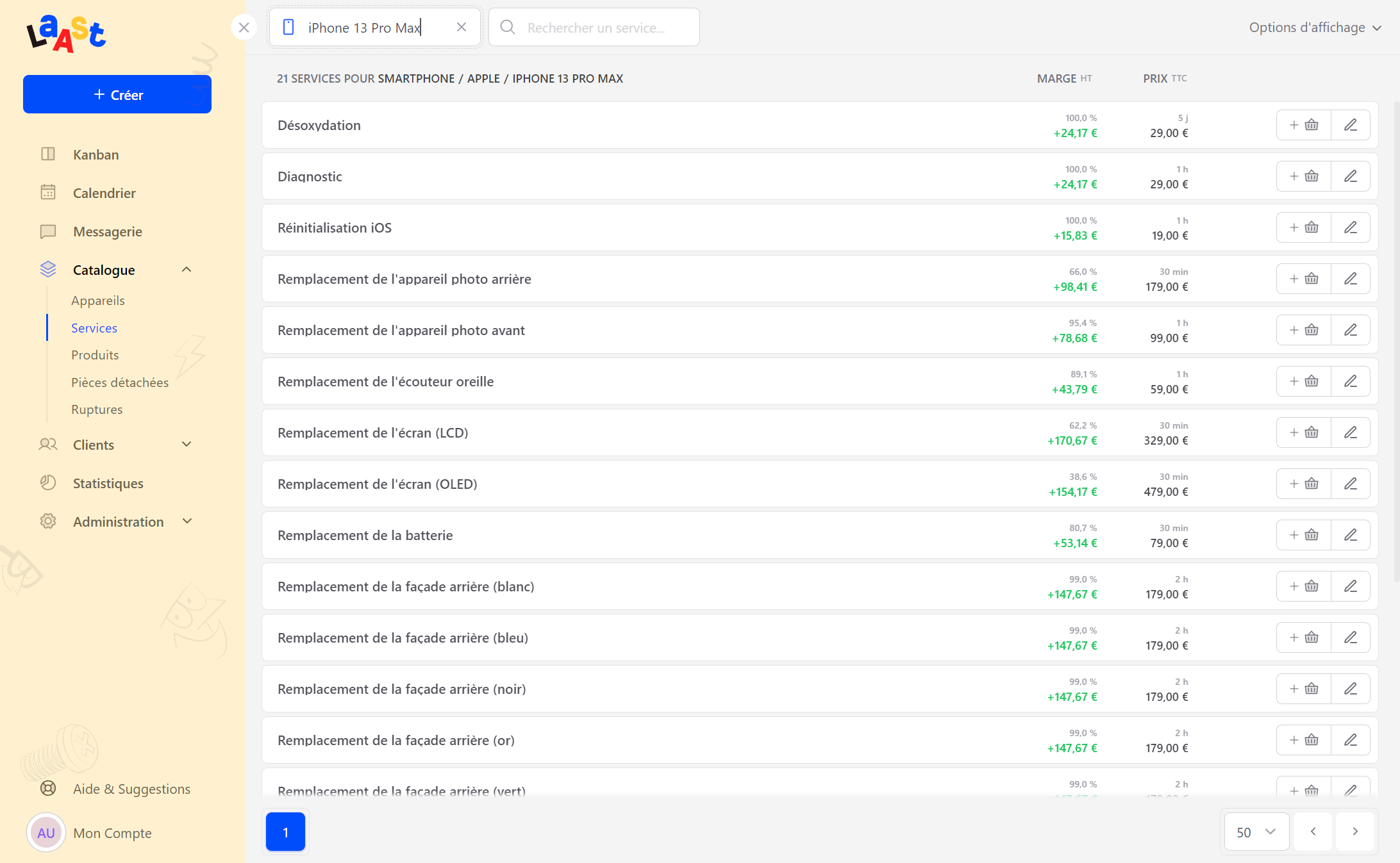Collapse the Catalogue menu section
This screenshot has width=1400, height=863.
click(x=187, y=270)
